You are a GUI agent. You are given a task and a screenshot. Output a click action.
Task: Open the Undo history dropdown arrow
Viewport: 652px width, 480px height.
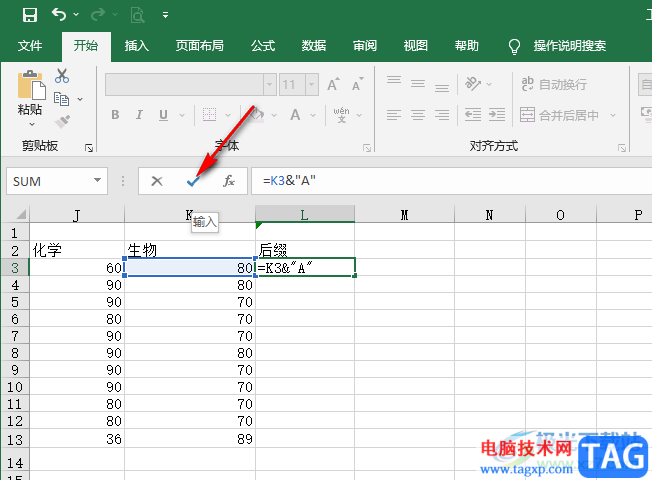[x=76, y=15]
